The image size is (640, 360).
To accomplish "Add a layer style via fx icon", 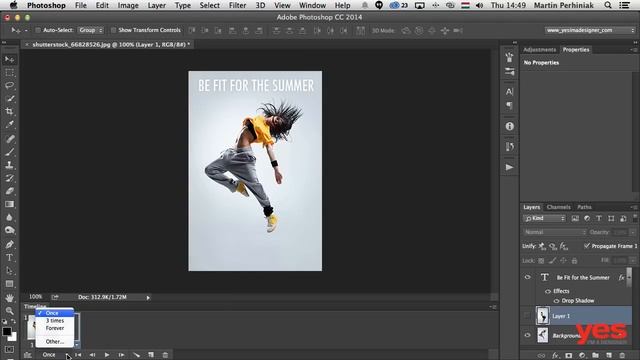I will point(555,356).
